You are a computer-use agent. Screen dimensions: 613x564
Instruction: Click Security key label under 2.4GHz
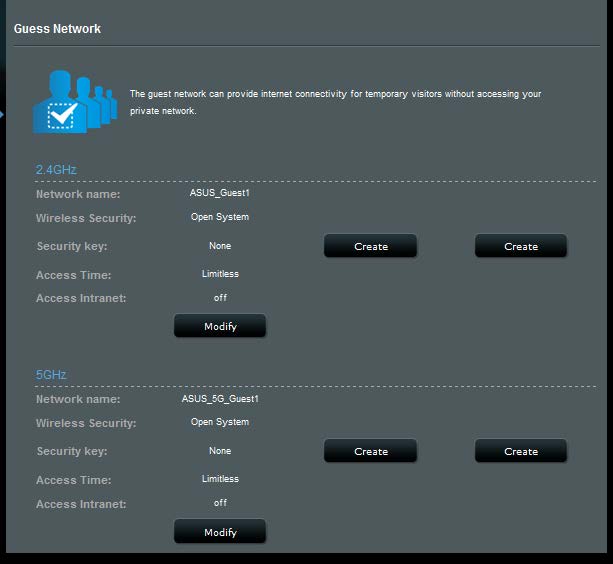click(72, 246)
